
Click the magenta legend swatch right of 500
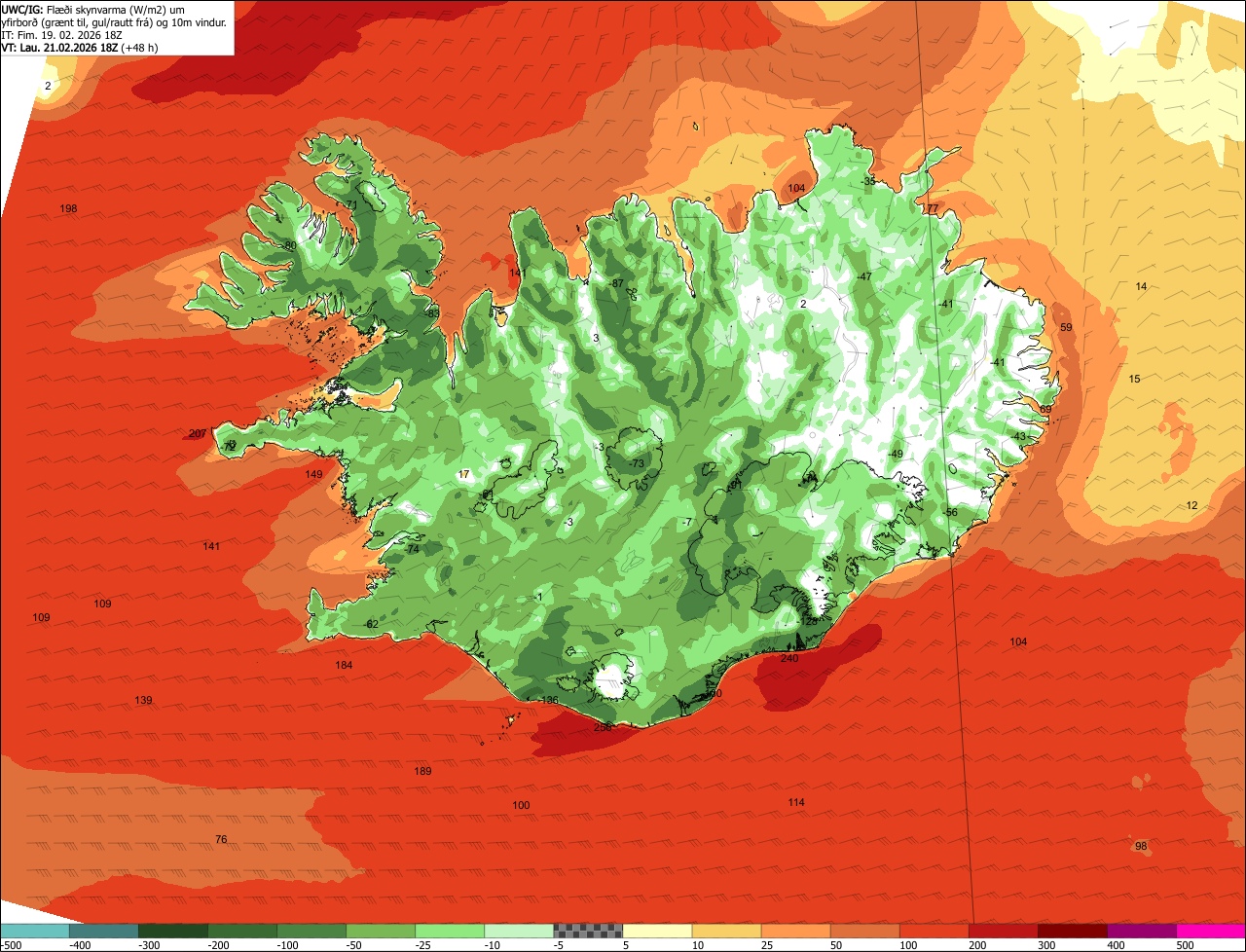click(1211, 930)
